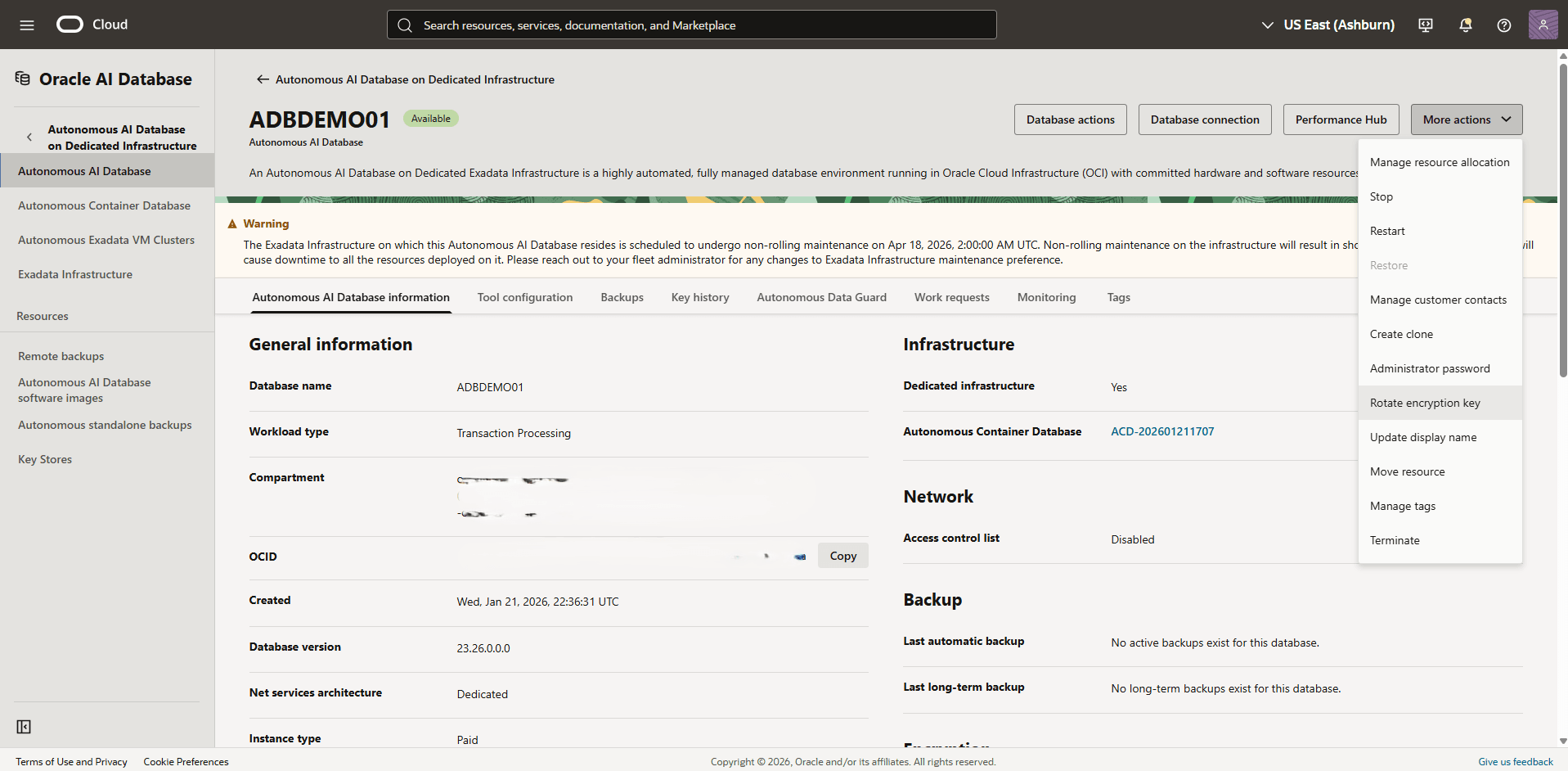This screenshot has width=1568, height=771.
Task: Open the US East (Ashburn) region dropdown
Action: pyautogui.click(x=1327, y=25)
